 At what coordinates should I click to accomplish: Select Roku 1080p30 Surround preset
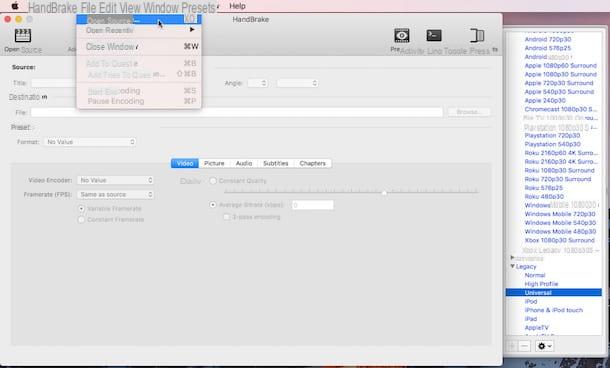pos(559,170)
